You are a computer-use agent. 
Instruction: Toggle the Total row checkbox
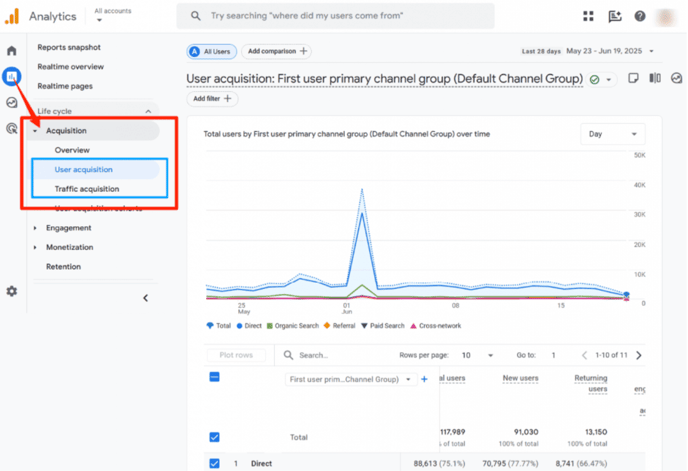(x=215, y=437)
